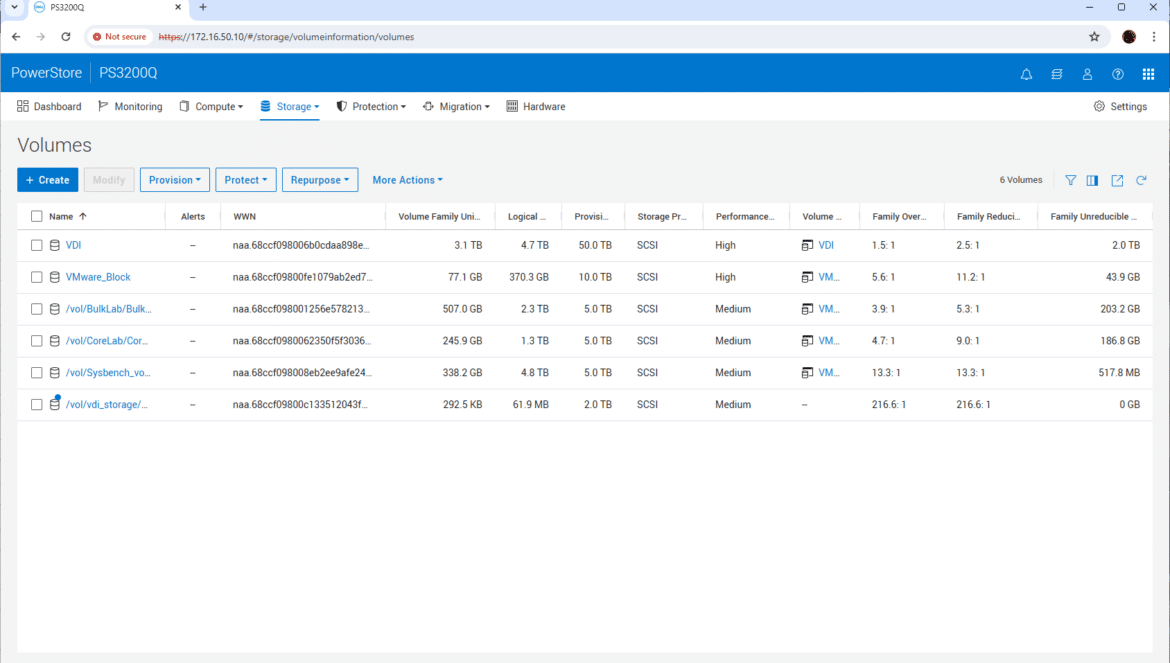
Task: Open the /vol/Sysbench_vo volume link
Action: (107, 373)
